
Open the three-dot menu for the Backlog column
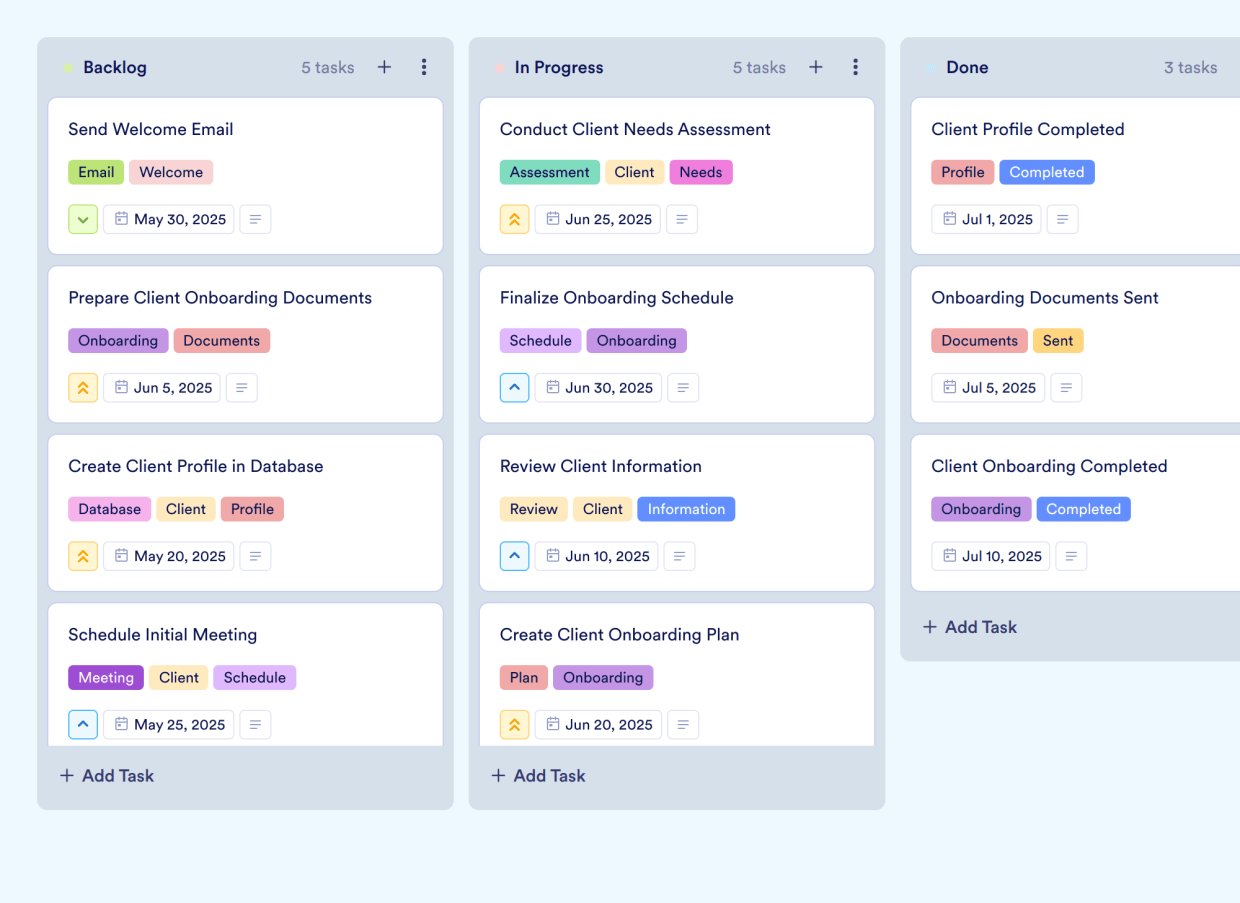pyautogui.click(x=424, y=67)
